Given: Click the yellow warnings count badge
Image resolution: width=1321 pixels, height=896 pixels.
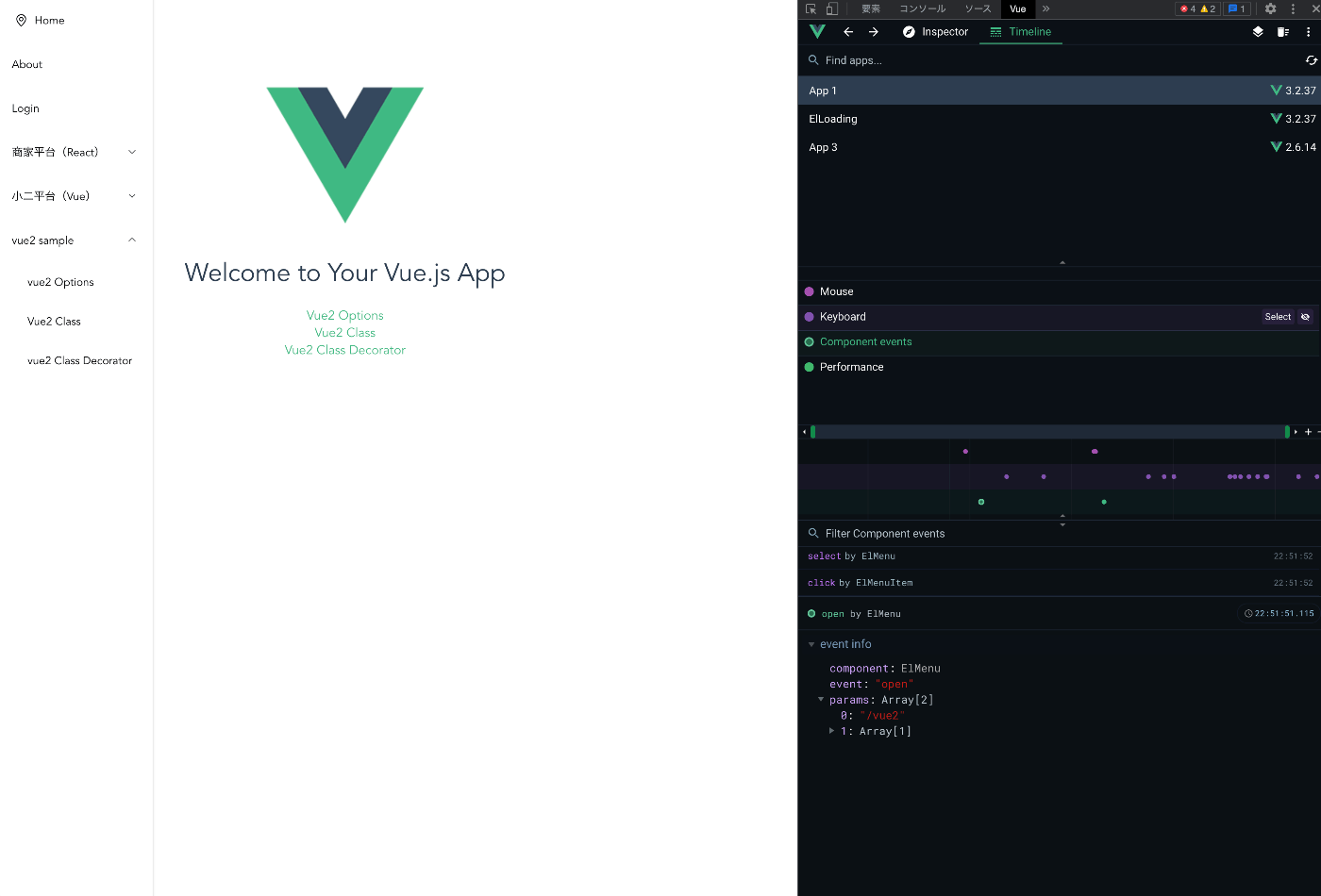Looking at the screenshot, I should 1208,8.
